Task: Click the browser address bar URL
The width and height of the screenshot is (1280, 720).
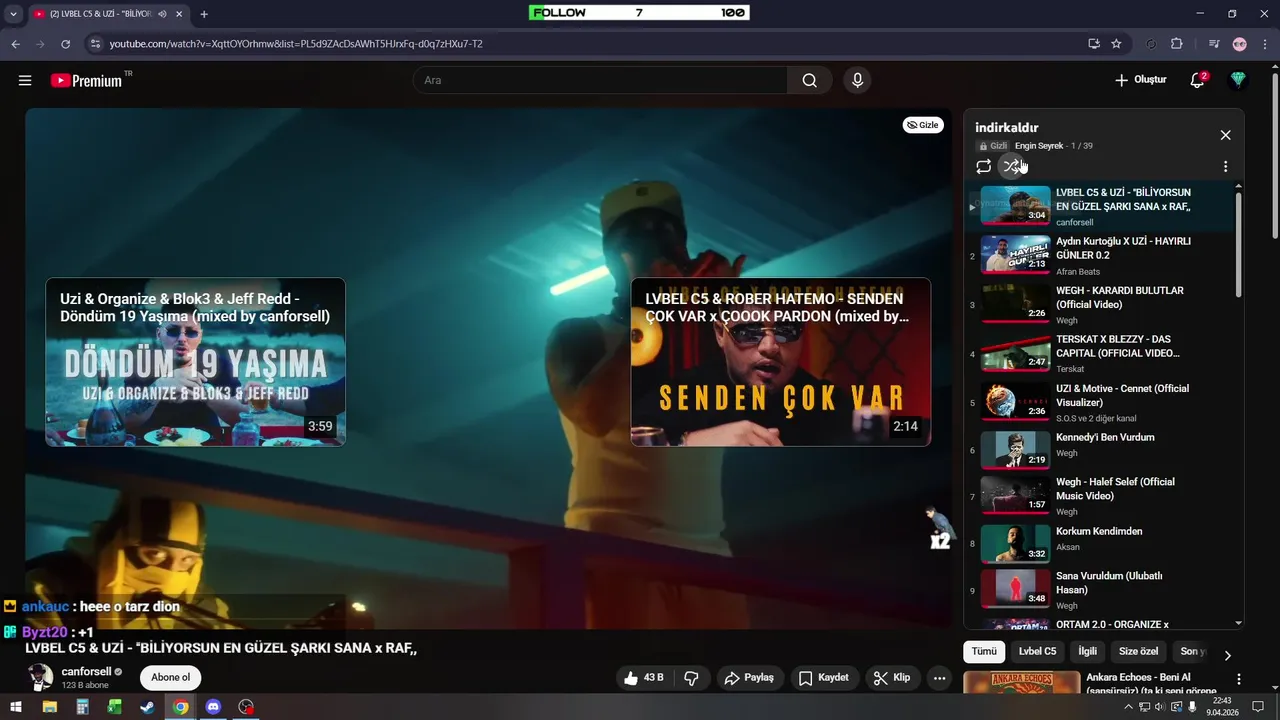Action: pos(296,44)
